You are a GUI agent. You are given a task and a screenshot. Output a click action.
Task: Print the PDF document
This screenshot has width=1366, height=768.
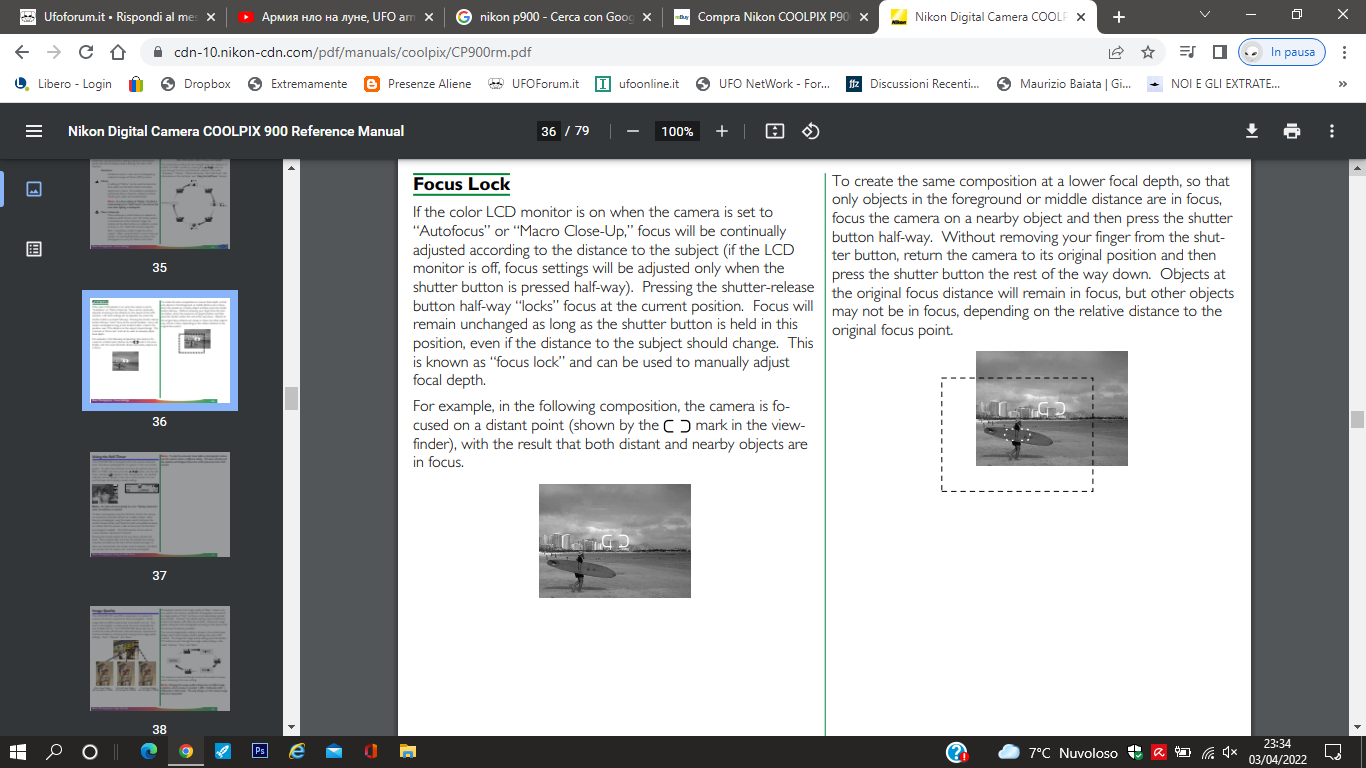[x=1292, y=131]
